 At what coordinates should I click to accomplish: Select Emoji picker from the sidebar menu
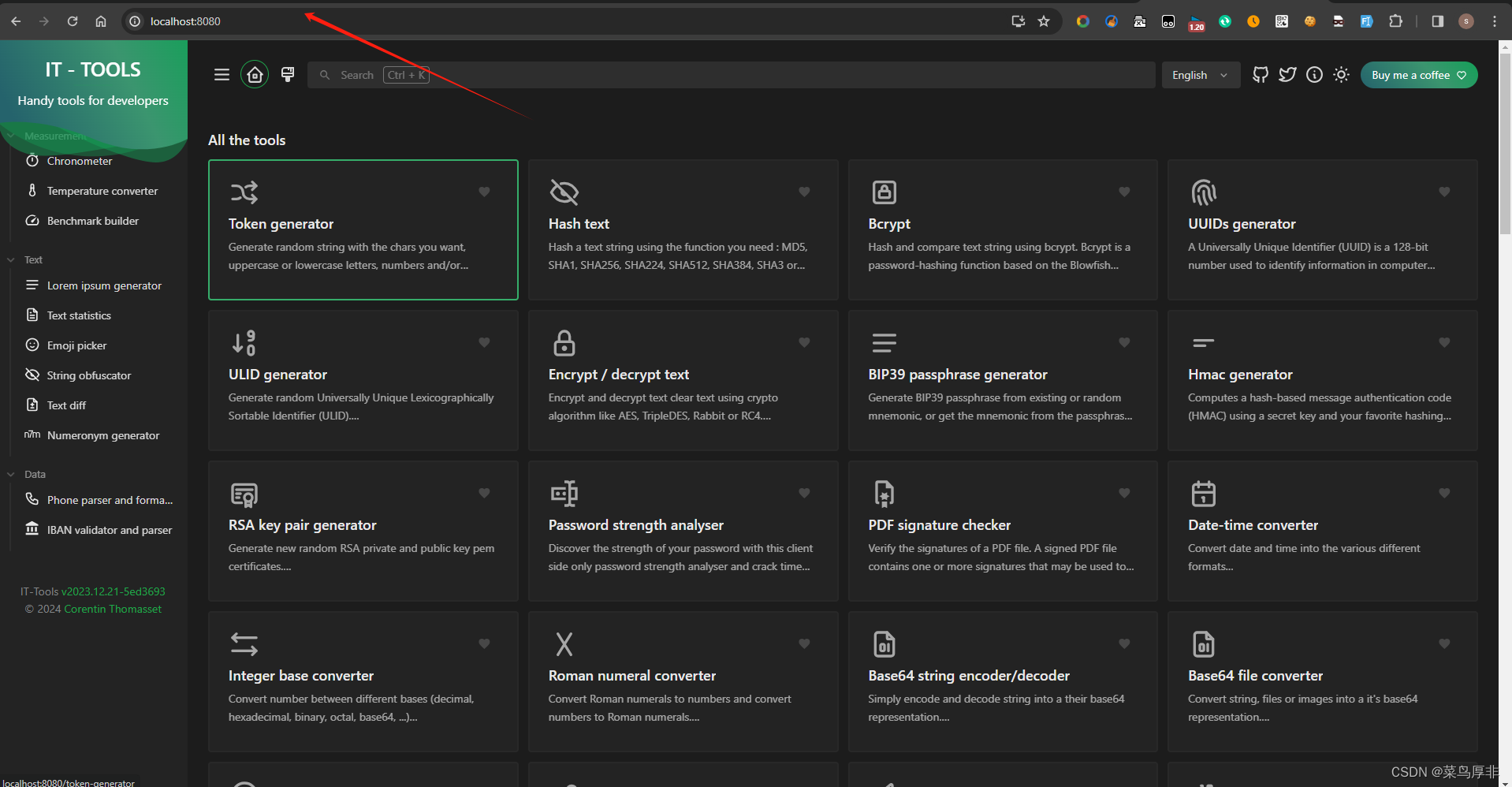[76, 345]
